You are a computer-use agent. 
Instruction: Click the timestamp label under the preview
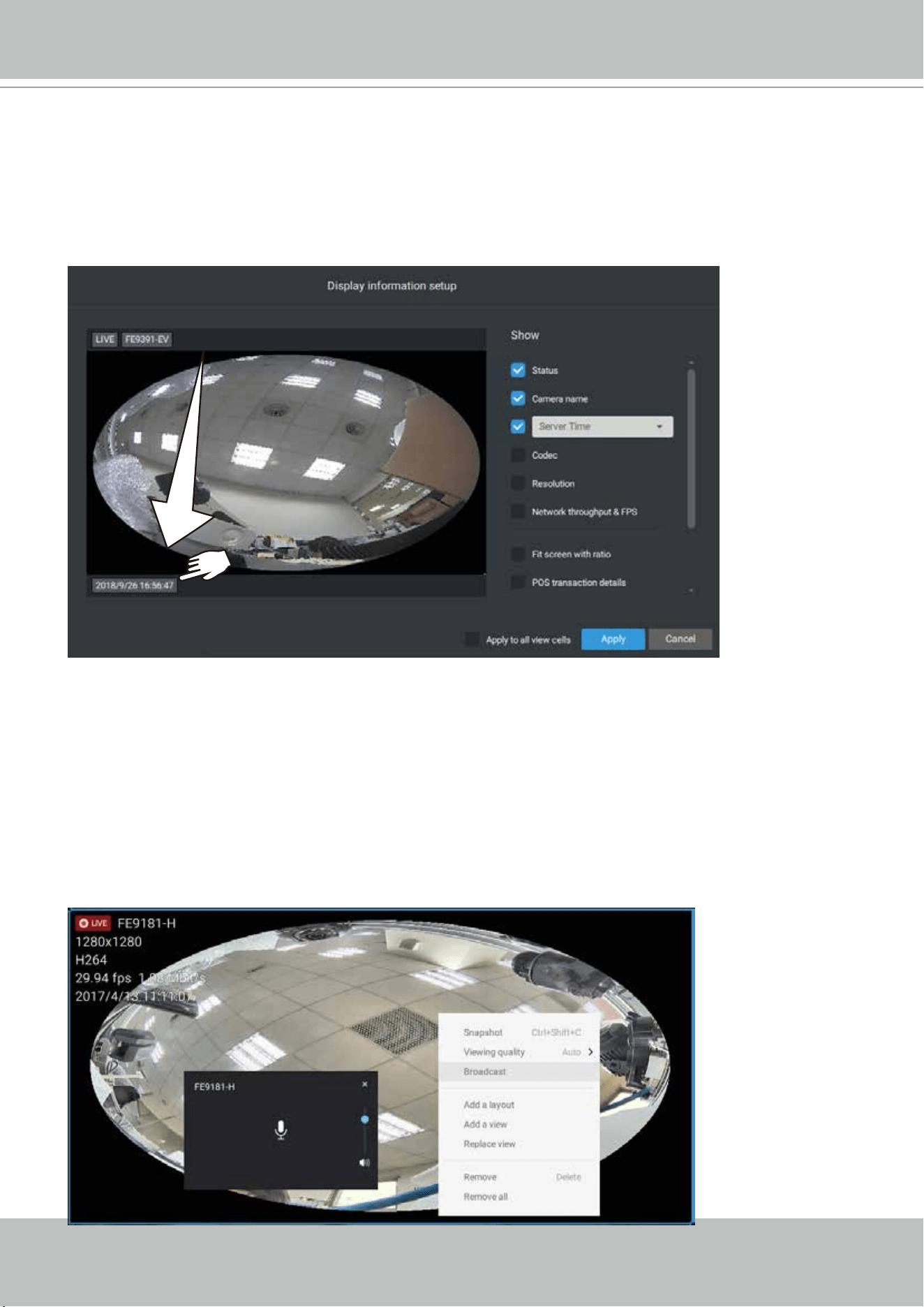[x=134, y=585]
